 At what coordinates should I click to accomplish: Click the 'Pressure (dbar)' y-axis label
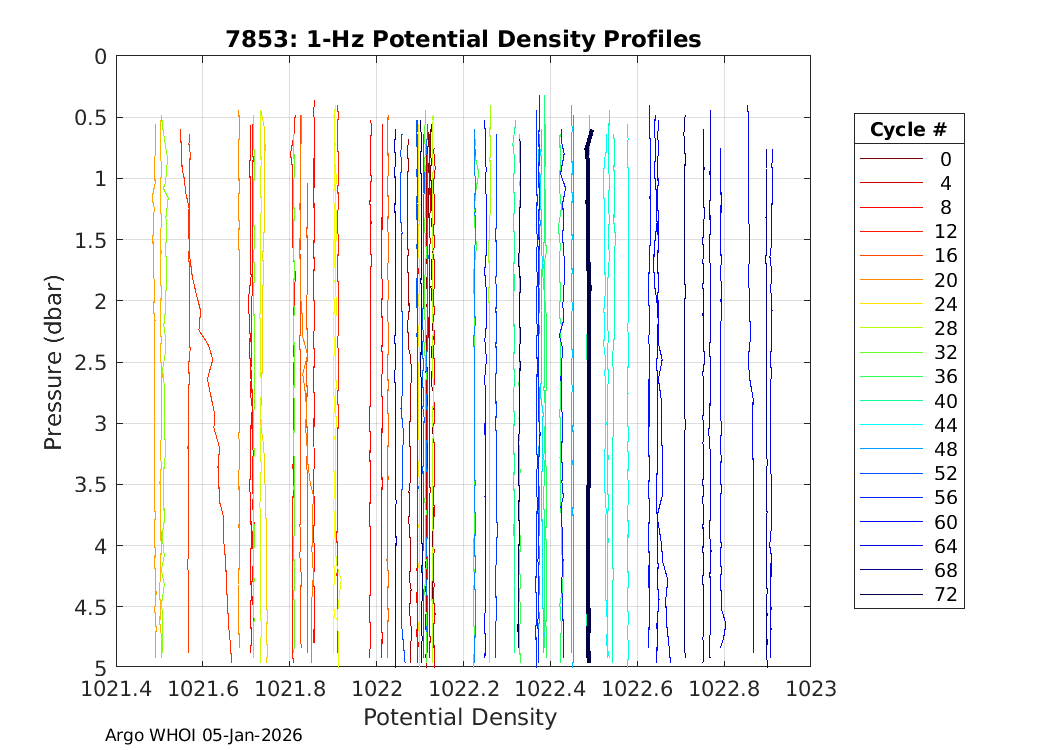pyautogui.click(x=54, y=361)
